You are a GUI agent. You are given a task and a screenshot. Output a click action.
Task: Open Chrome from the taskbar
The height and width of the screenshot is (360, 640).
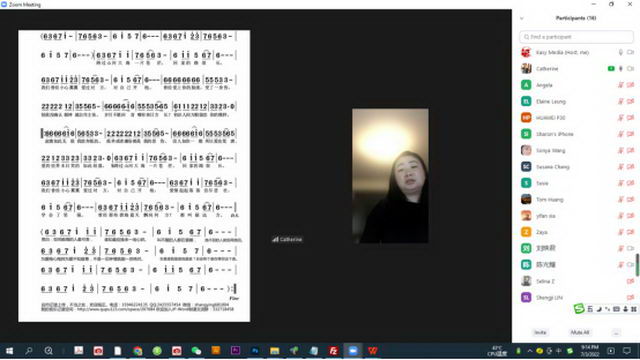coord(138,351)
